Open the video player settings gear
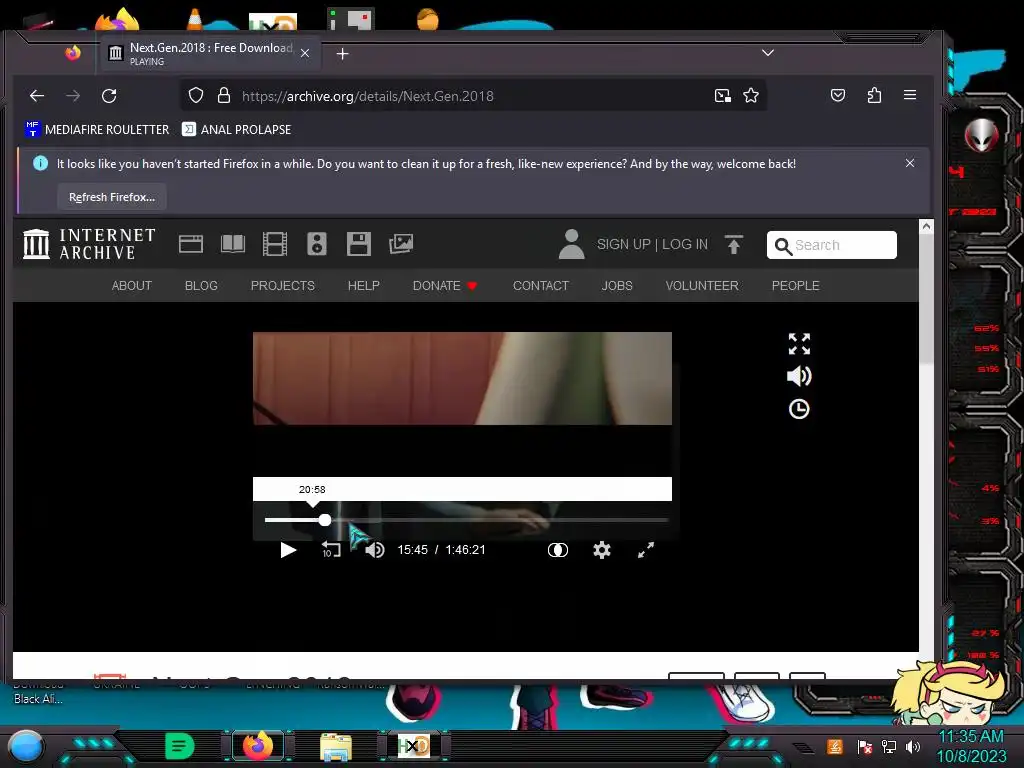The image size is (1024, 768). coord(601,551)
